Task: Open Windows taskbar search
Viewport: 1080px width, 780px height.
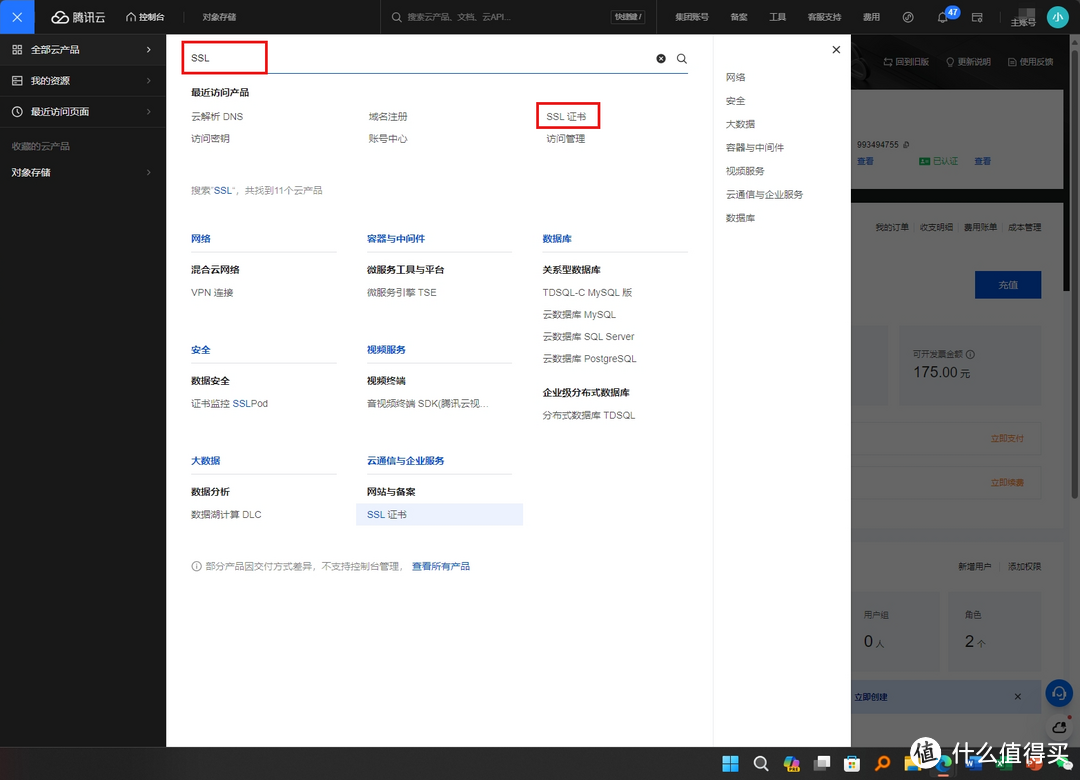Action: pyautogui.click(x=760, y=763)
